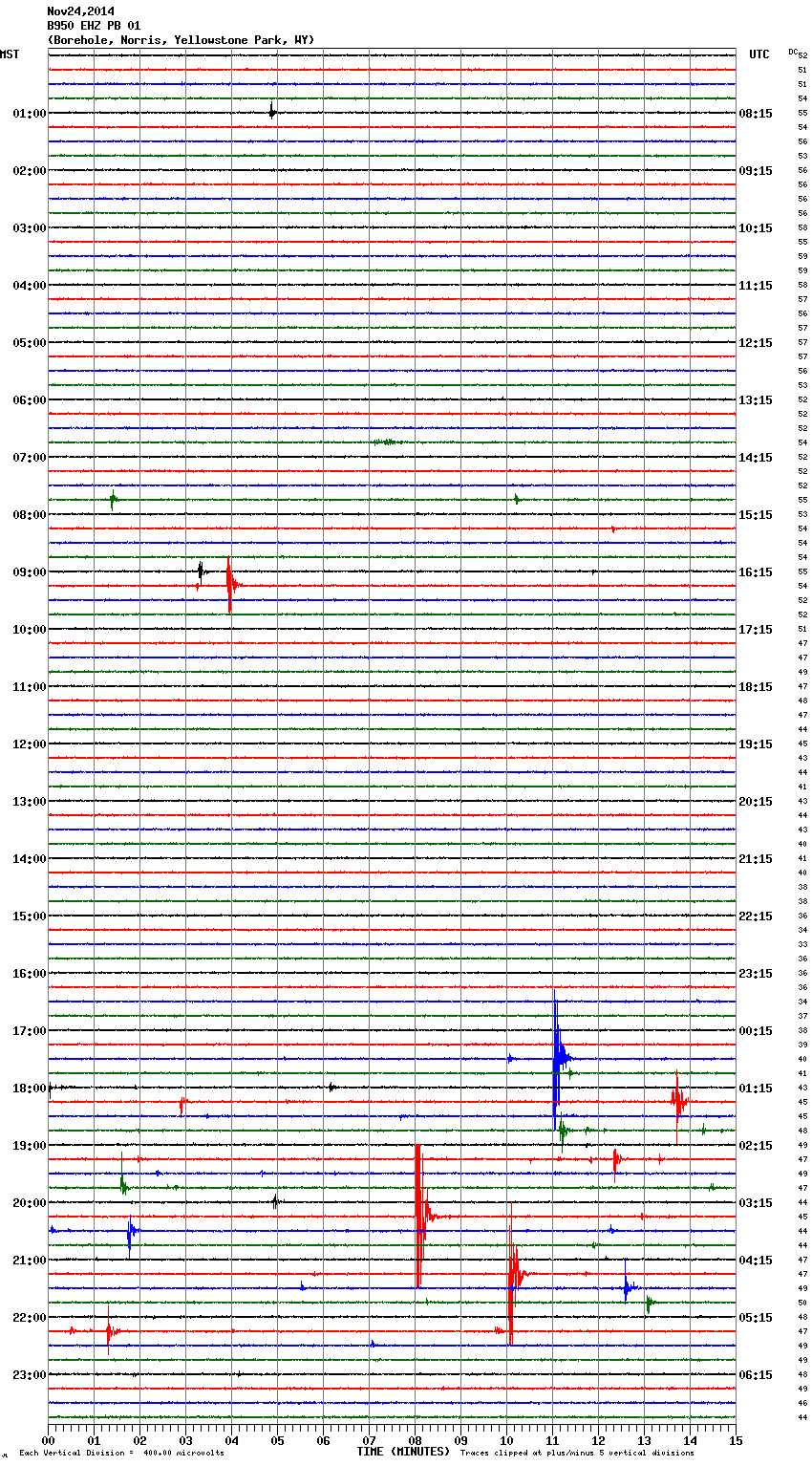Click the 00 minute tick label
812x1466 pixels.
48,1440
